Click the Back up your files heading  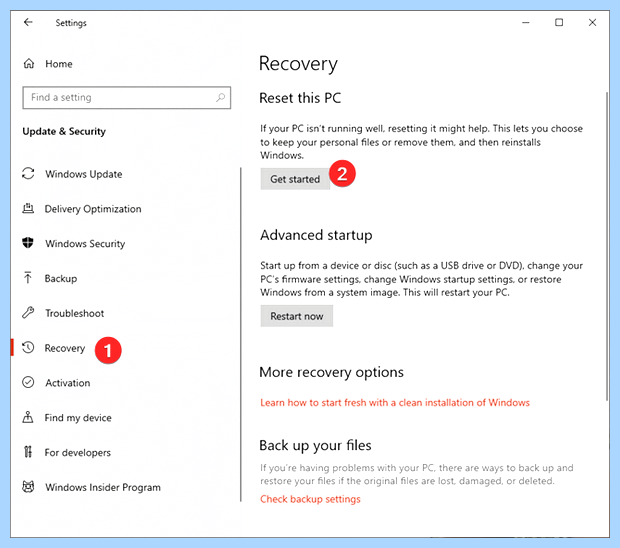point(315,445)
